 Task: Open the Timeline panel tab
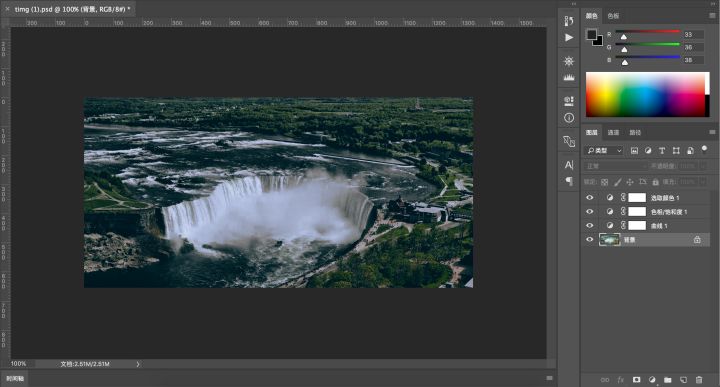click(x=15, y=379)
